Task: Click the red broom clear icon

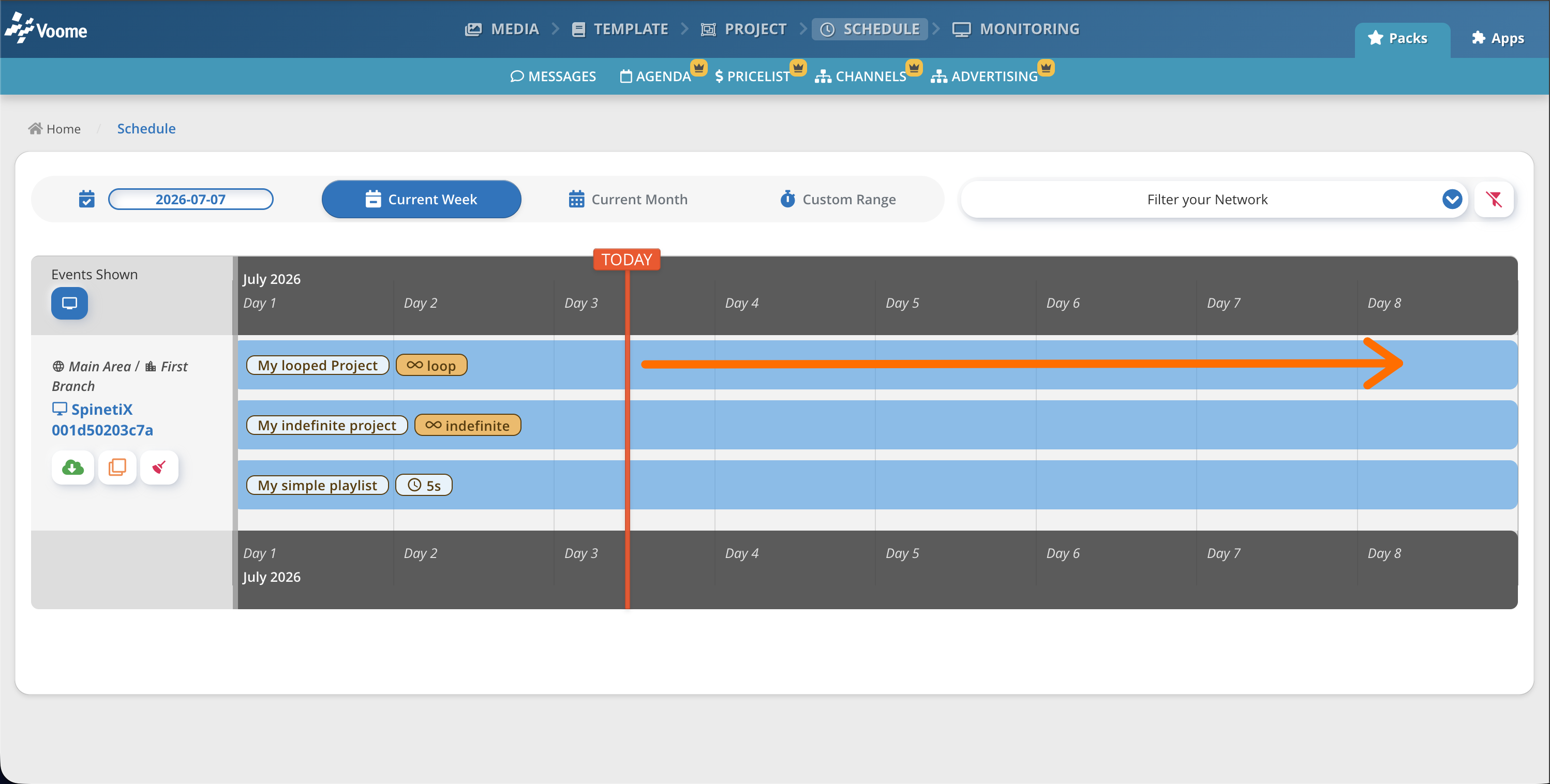Action: 159,468
